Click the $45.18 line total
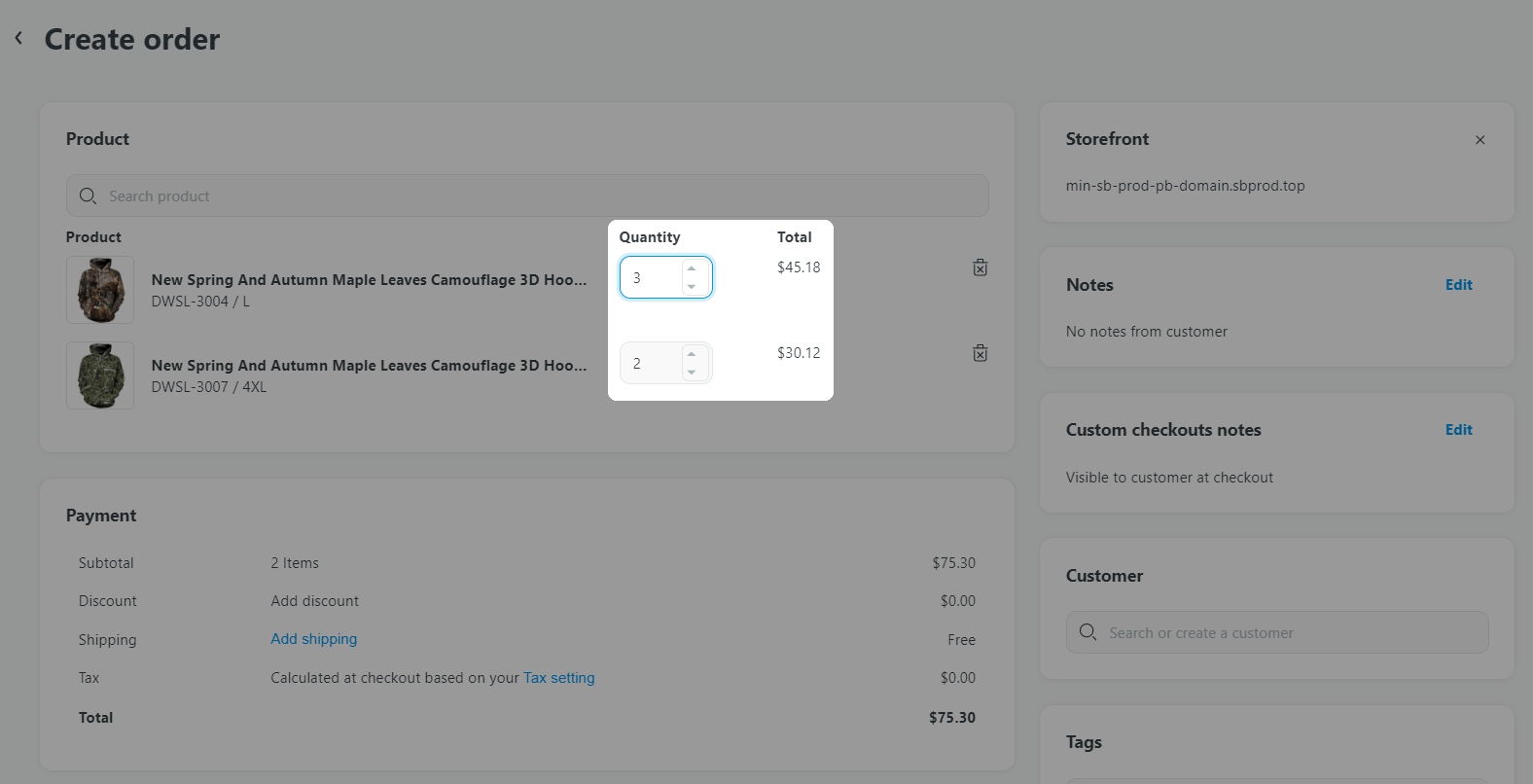The image size is (1533, 784). click(799, 267)
